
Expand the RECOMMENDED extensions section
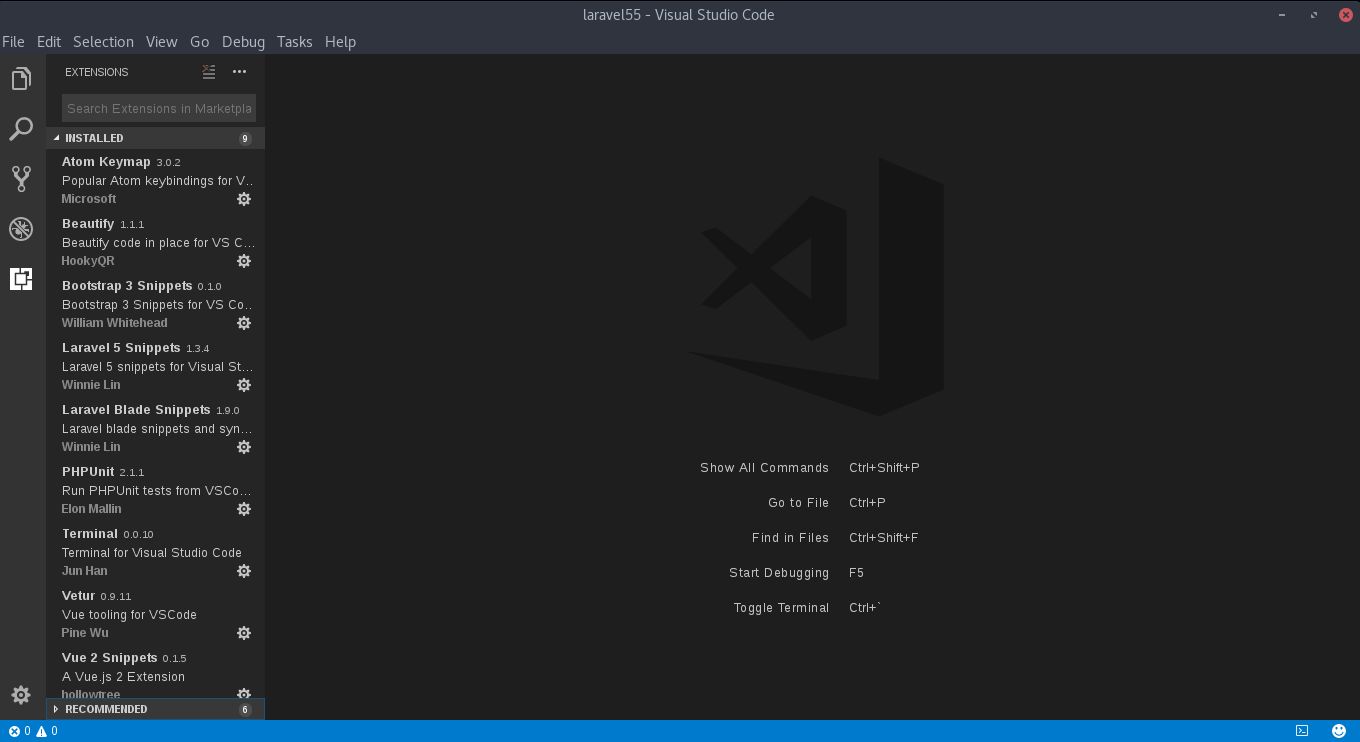pyautogui.click(x=155, y=709)
